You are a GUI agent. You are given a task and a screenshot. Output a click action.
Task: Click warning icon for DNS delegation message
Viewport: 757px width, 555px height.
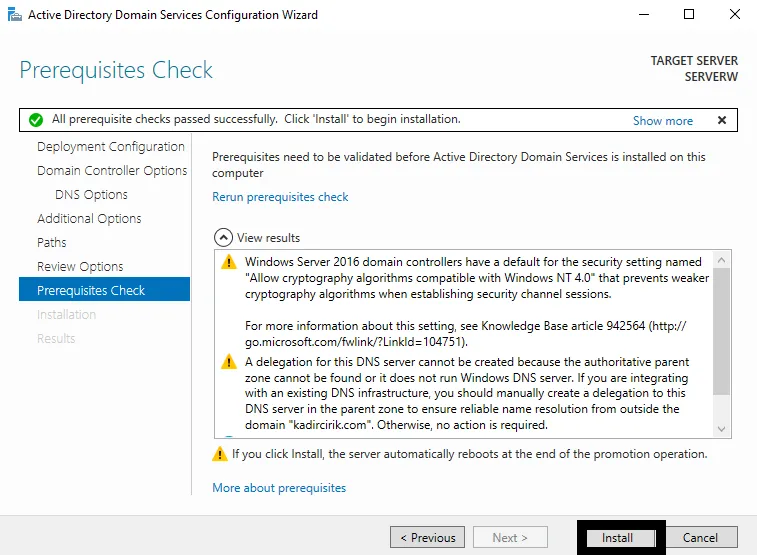[x=229, y=361]
